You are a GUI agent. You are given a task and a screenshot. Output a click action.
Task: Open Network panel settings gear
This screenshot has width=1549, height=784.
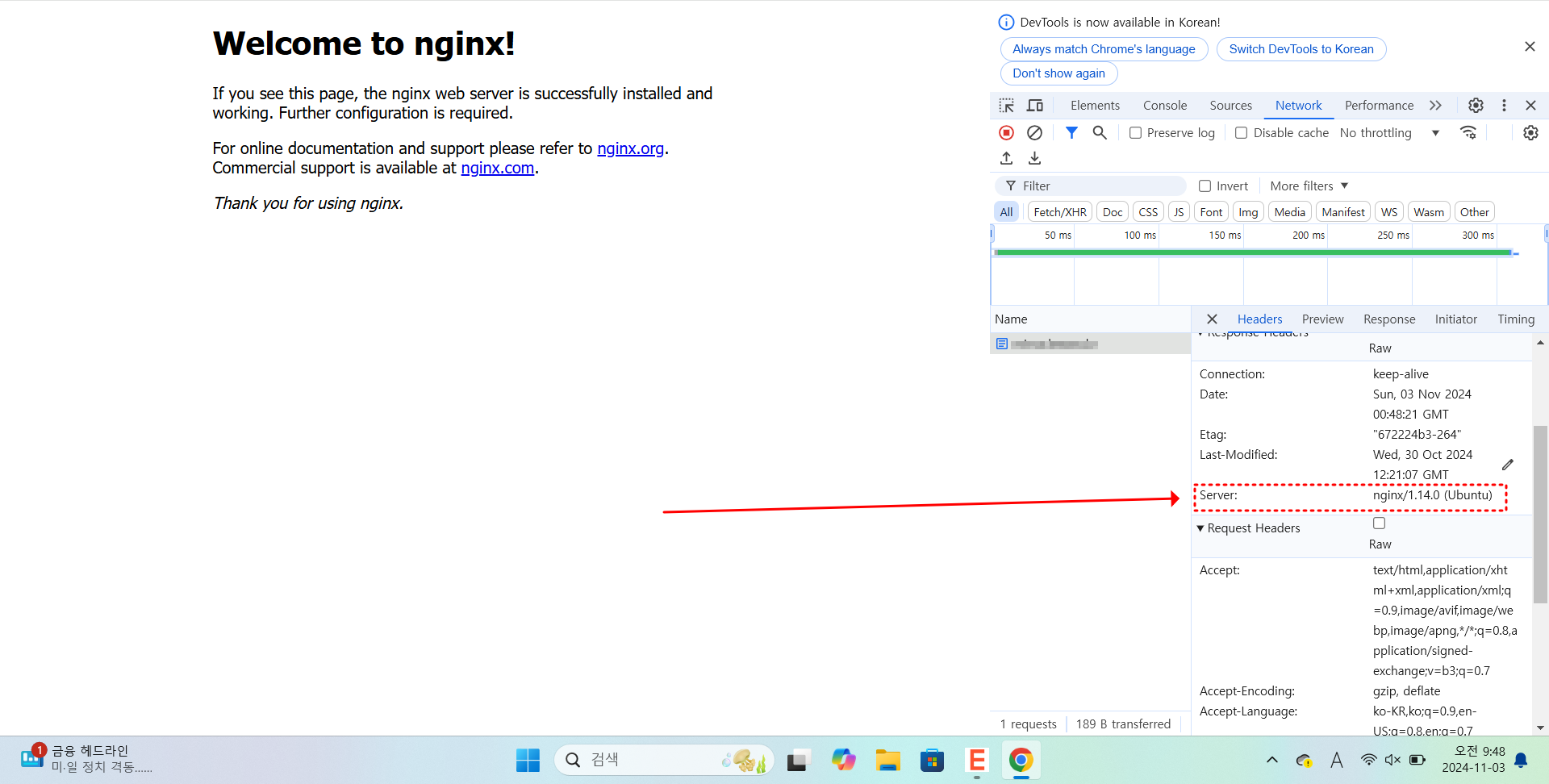click(1530, 132)
